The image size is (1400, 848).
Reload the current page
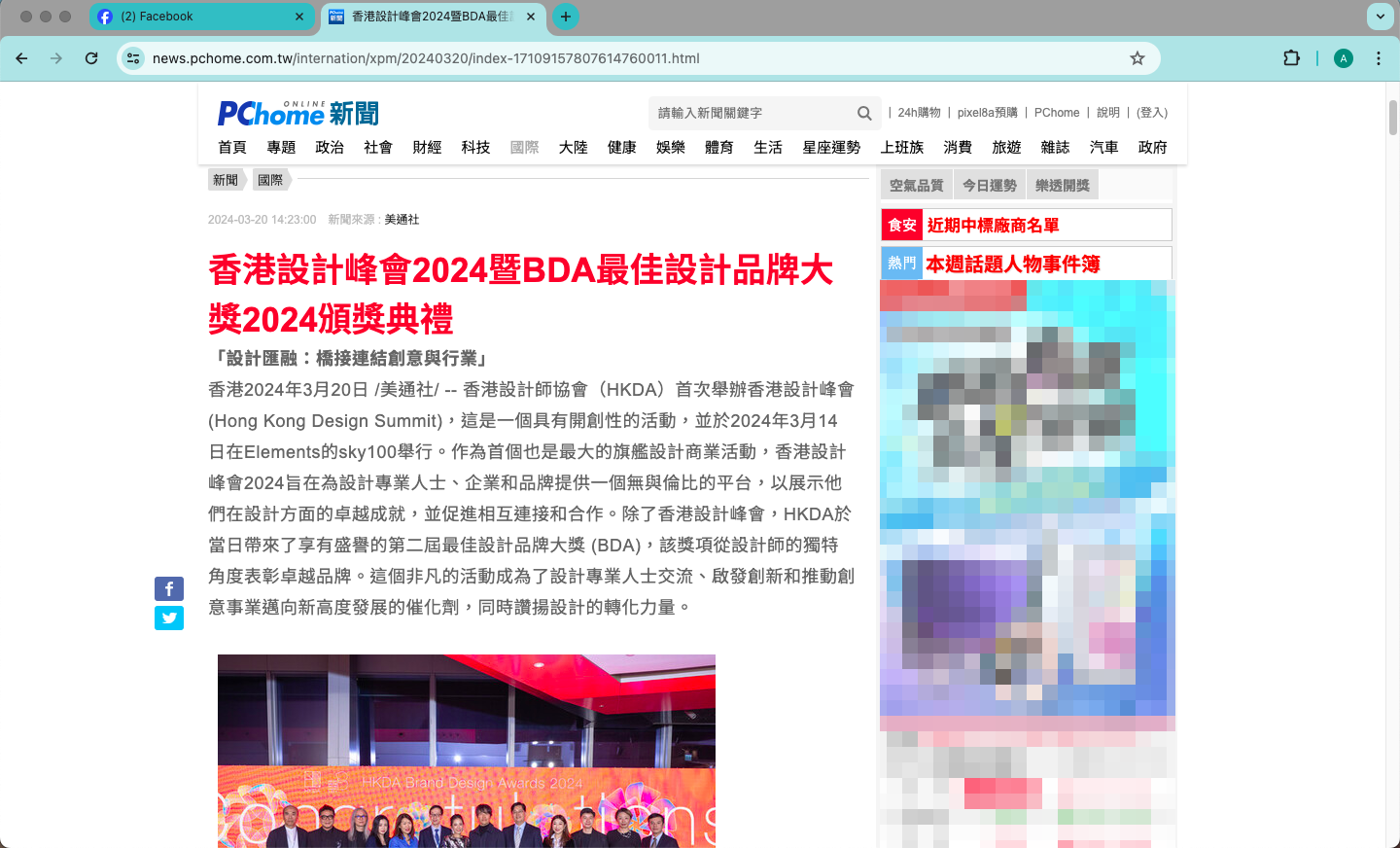(91, 58)
